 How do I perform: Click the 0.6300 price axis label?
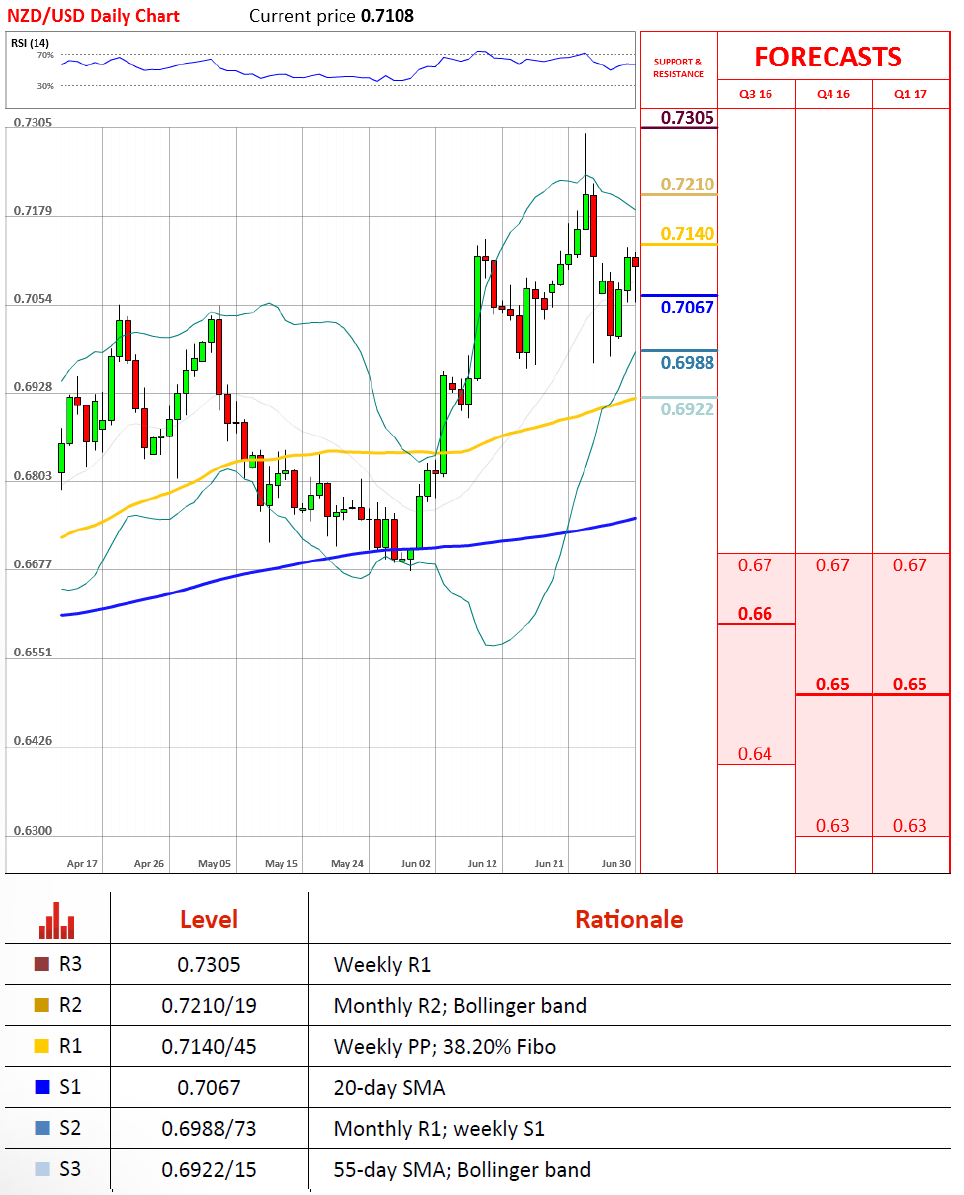(33, 831)
